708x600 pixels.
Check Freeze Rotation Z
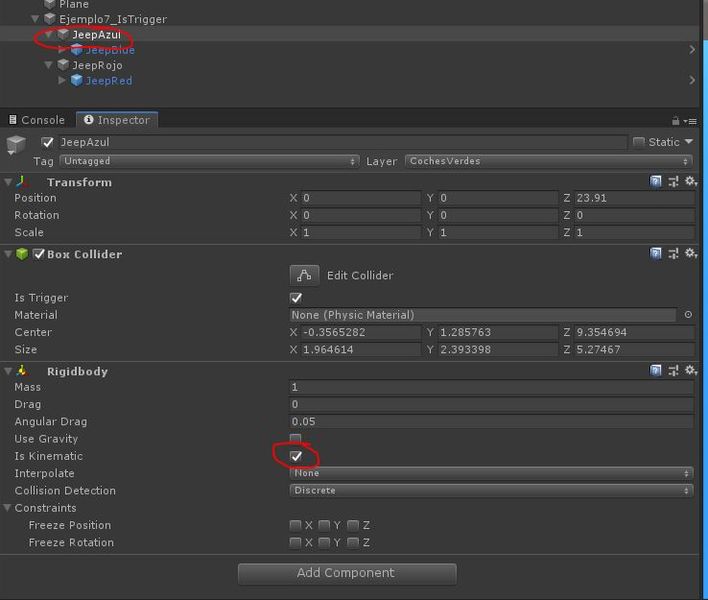click(x=353, y=542)
